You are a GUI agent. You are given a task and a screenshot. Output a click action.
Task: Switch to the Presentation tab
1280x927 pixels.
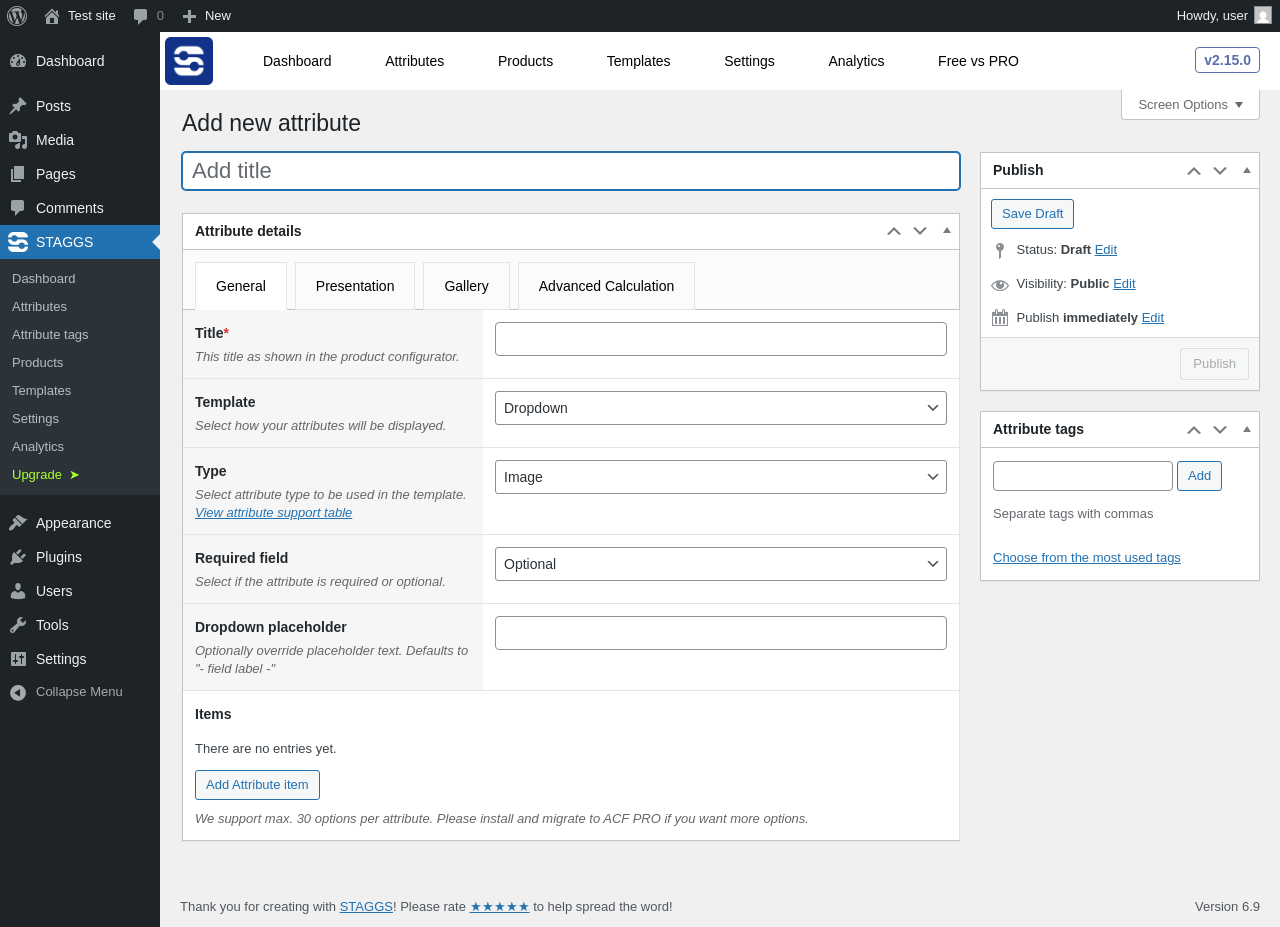[x=355, y=286]
